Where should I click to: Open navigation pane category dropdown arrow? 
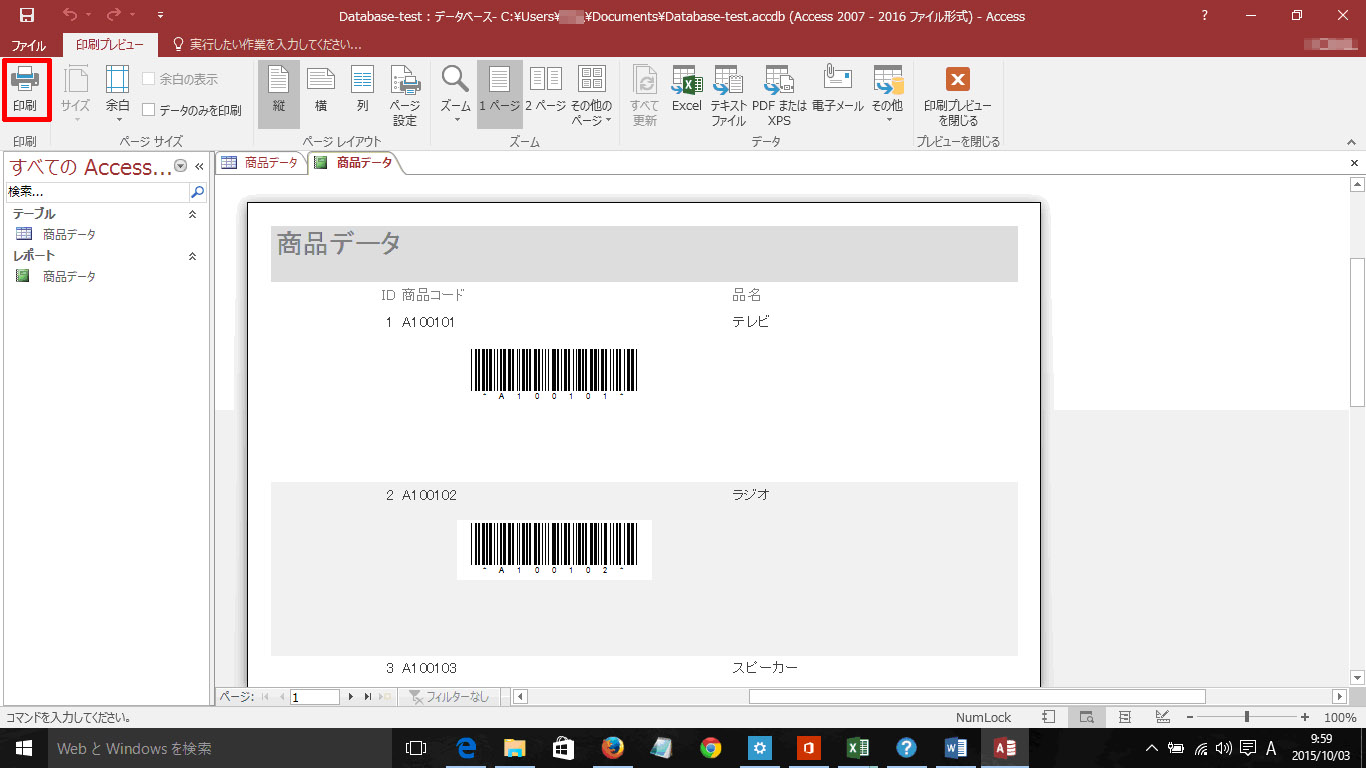tap(180, 166)
